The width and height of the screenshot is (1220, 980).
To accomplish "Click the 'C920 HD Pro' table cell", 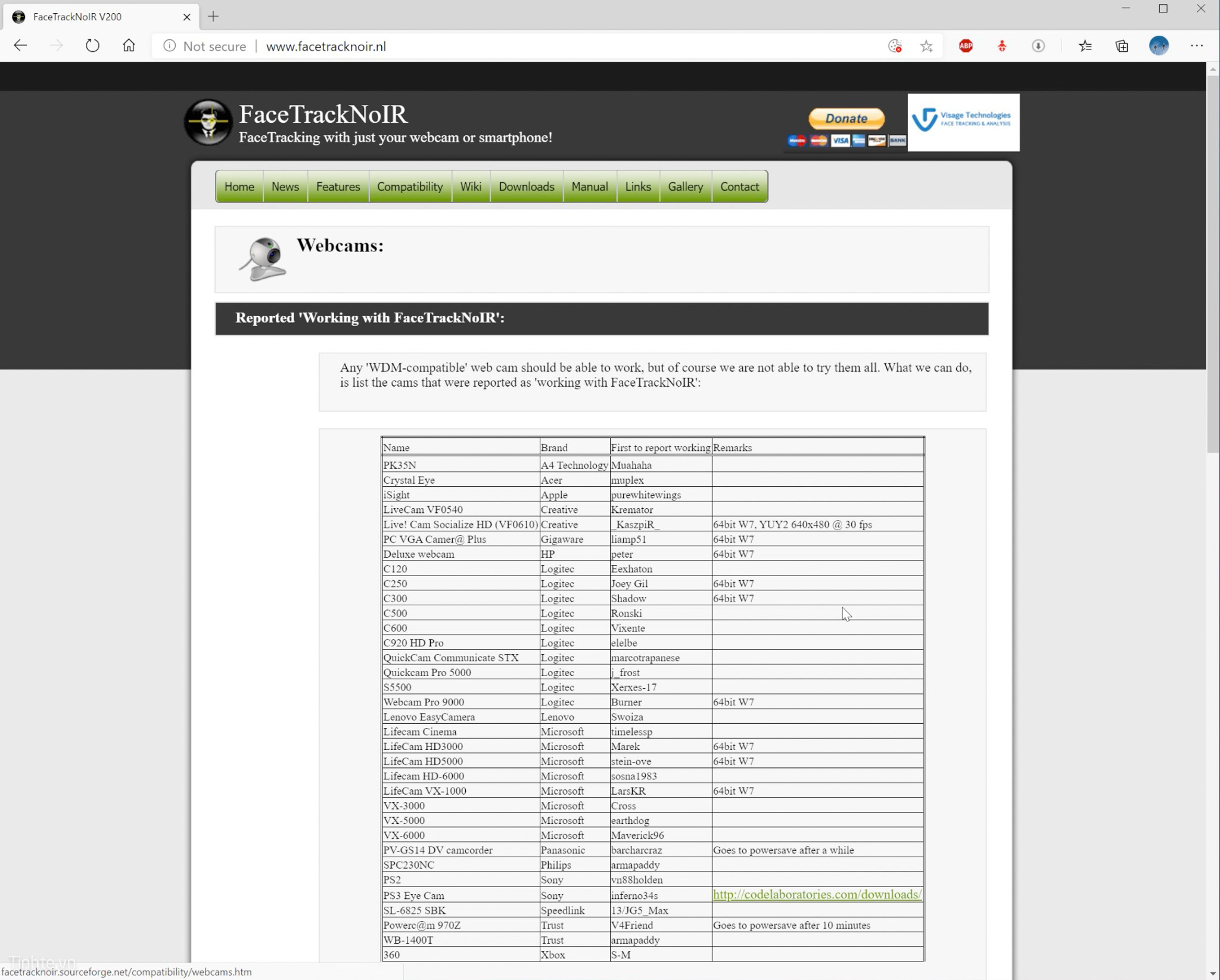I will pyautogui.click(x=460, y=643).
